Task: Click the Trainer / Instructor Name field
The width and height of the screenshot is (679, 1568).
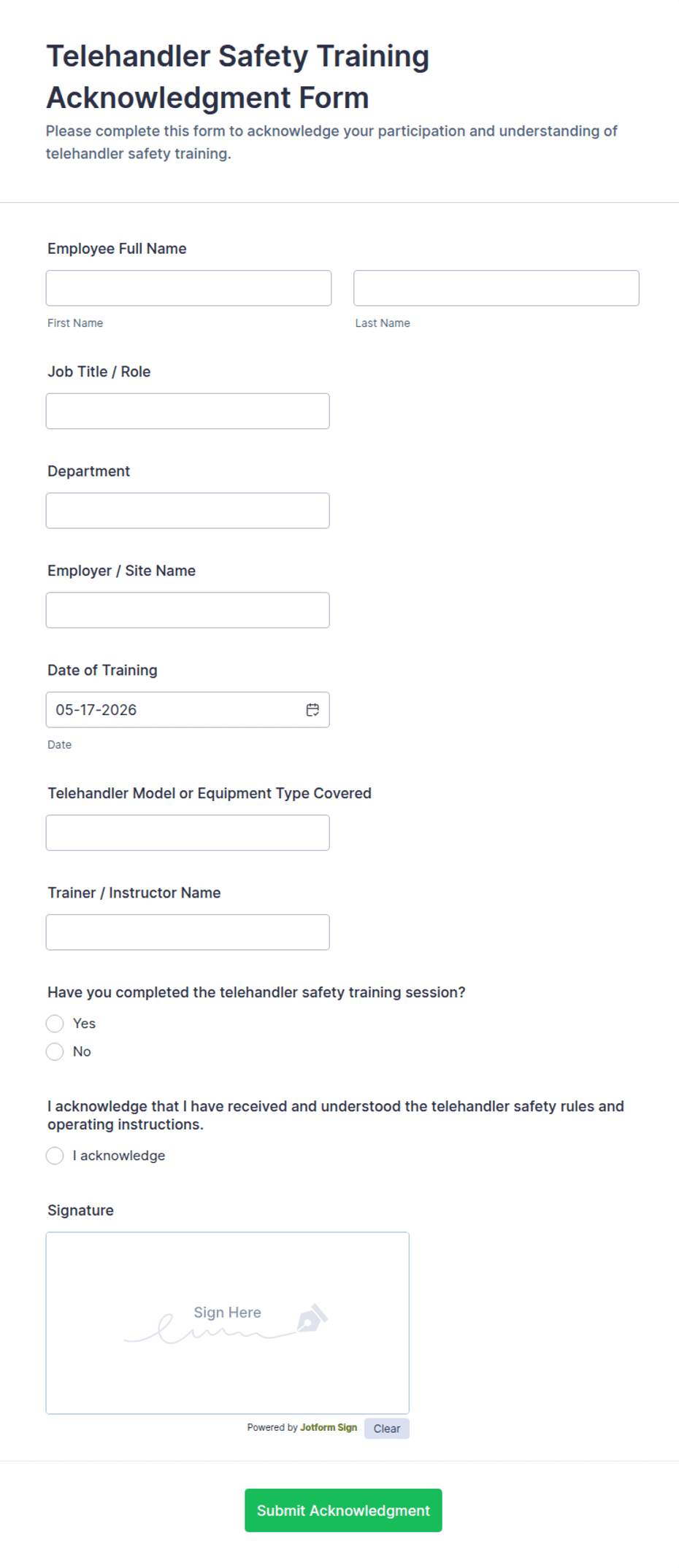Action: [x=188, y=932]
